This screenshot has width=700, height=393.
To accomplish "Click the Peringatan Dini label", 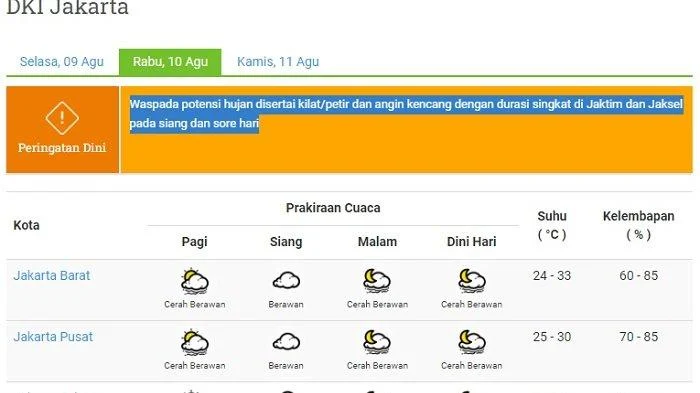I will click(62, 148).
